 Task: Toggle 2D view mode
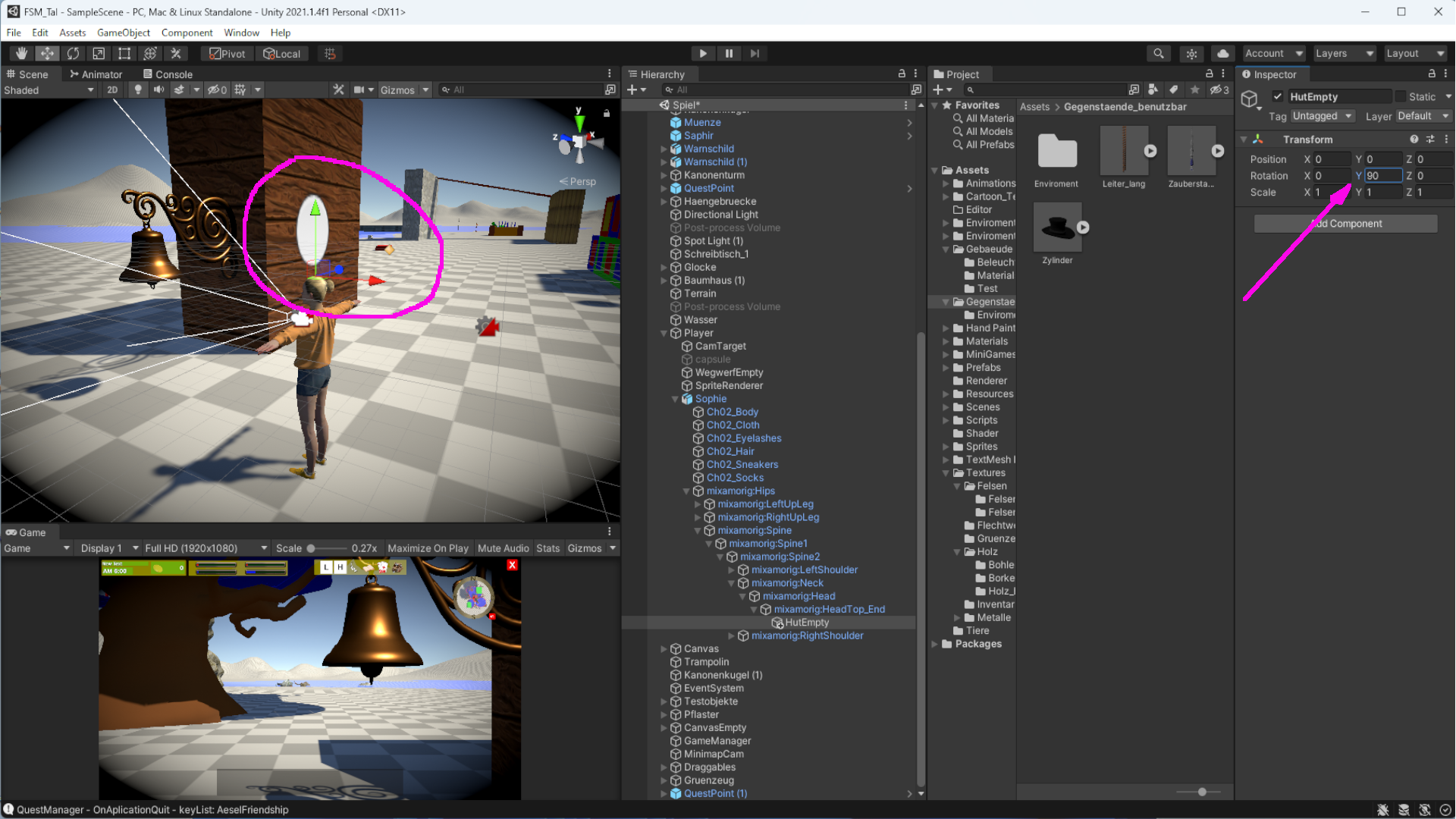point(112,89)
